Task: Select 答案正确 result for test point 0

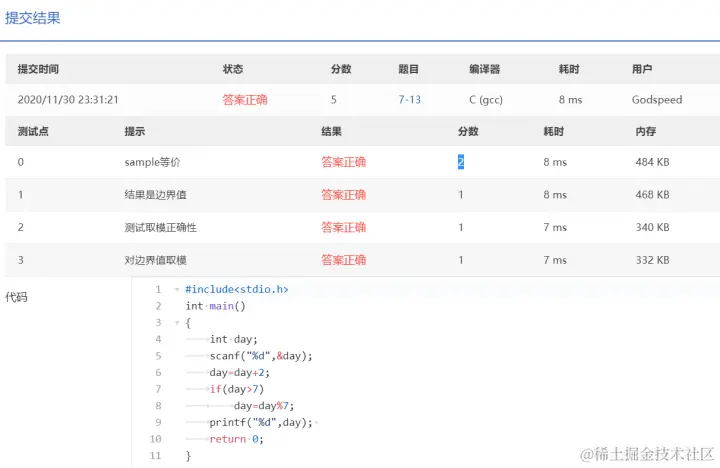Action: [x=343, y=162]
